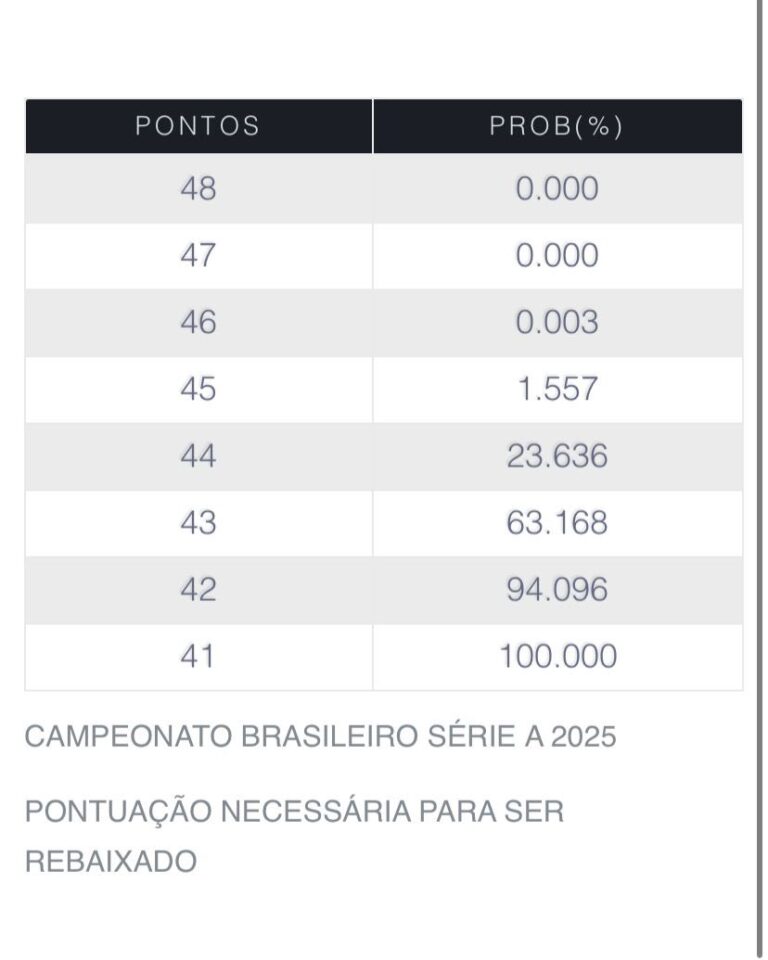
Task: Click the 23.636 probability value
Action: coord(557,457)
